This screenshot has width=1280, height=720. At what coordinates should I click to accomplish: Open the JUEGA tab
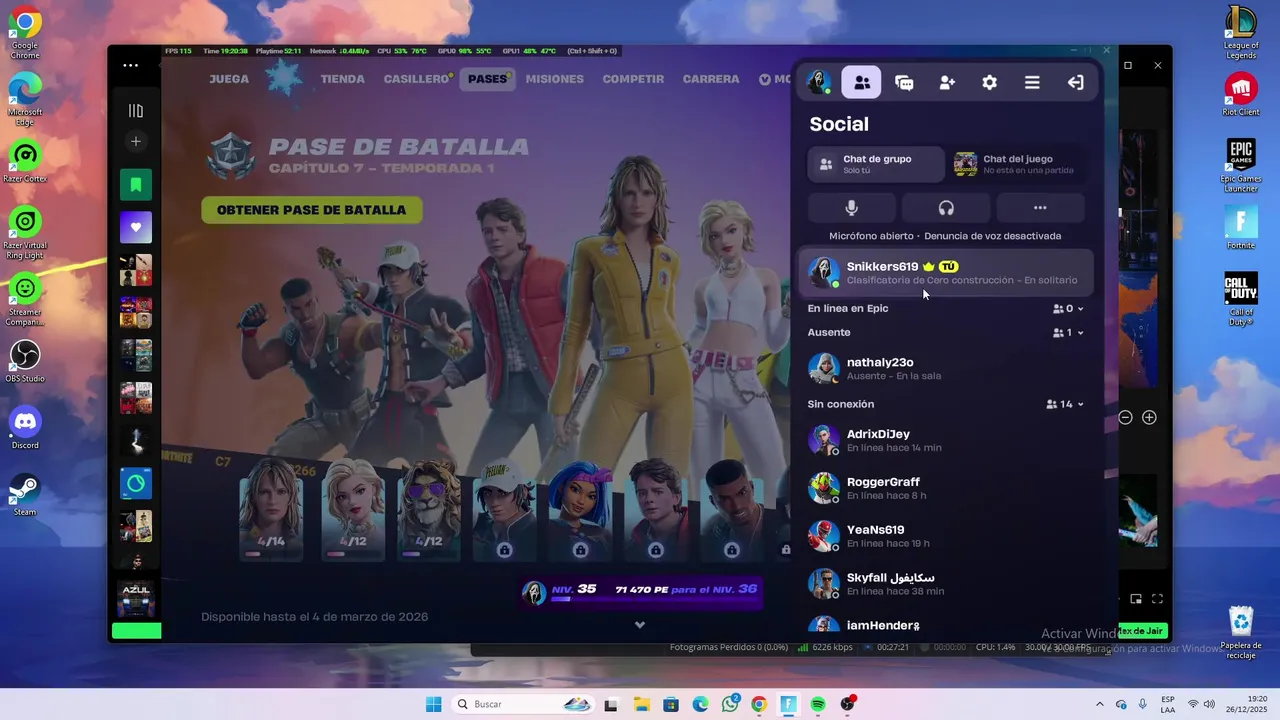coord(229,79)
